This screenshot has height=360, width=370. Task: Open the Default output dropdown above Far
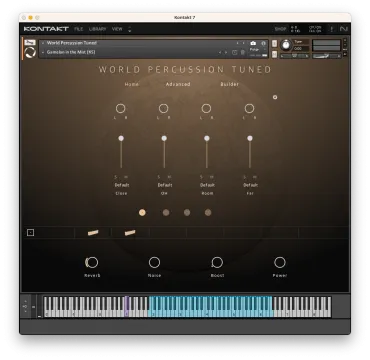tap(250, 185)
